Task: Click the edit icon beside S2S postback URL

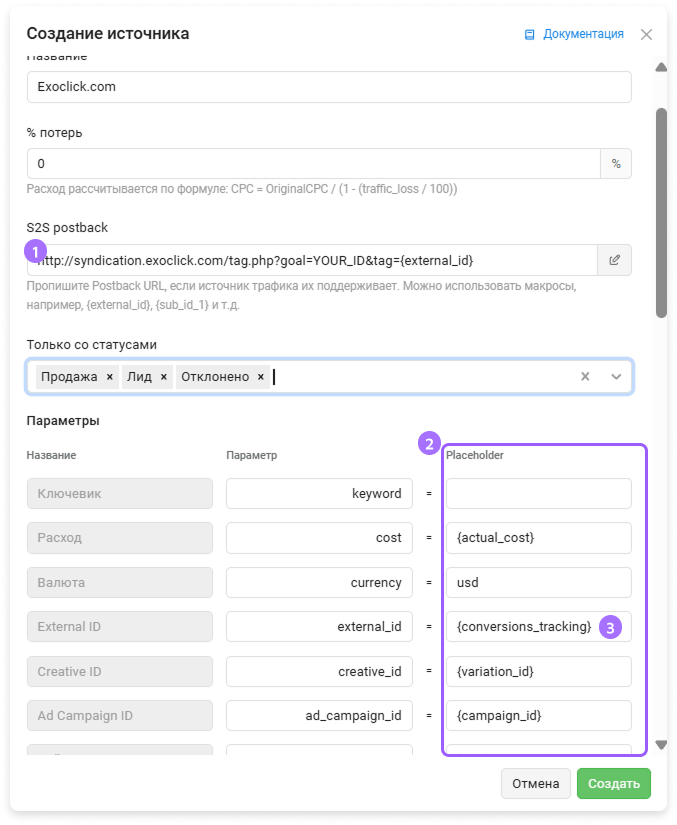Action: point(615,260)
